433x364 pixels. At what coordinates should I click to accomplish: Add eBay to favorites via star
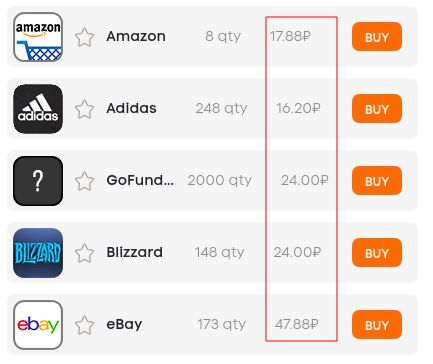click(x=84, y=325)
